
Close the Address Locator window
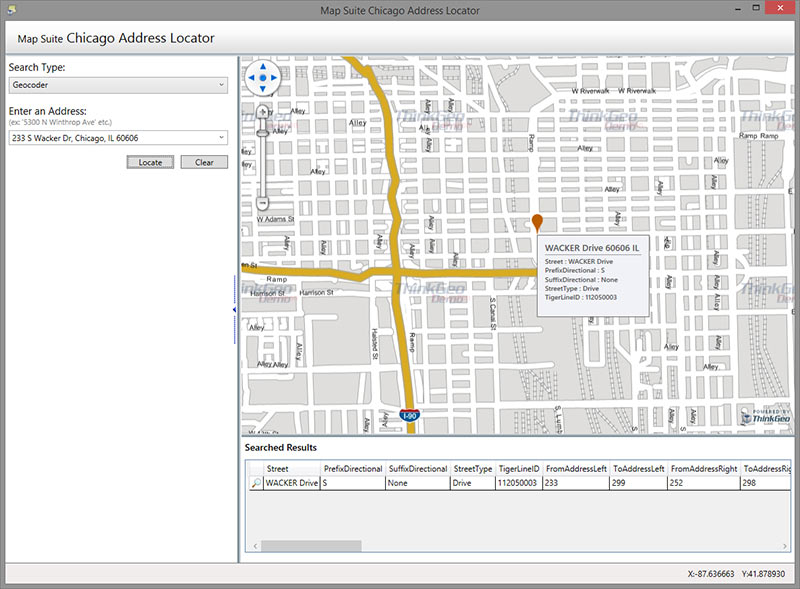point(781,8)
